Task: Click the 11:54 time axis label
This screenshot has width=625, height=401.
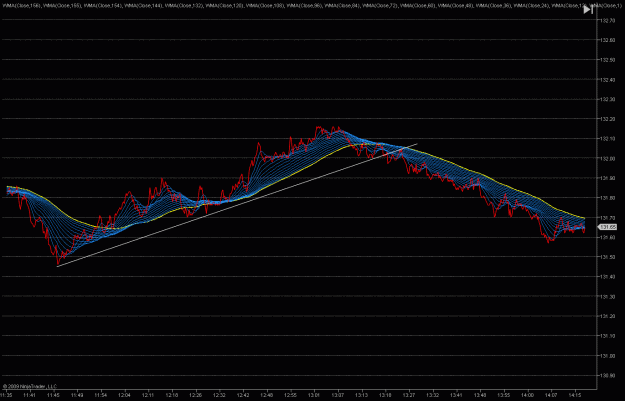Action: coord(100,395)
